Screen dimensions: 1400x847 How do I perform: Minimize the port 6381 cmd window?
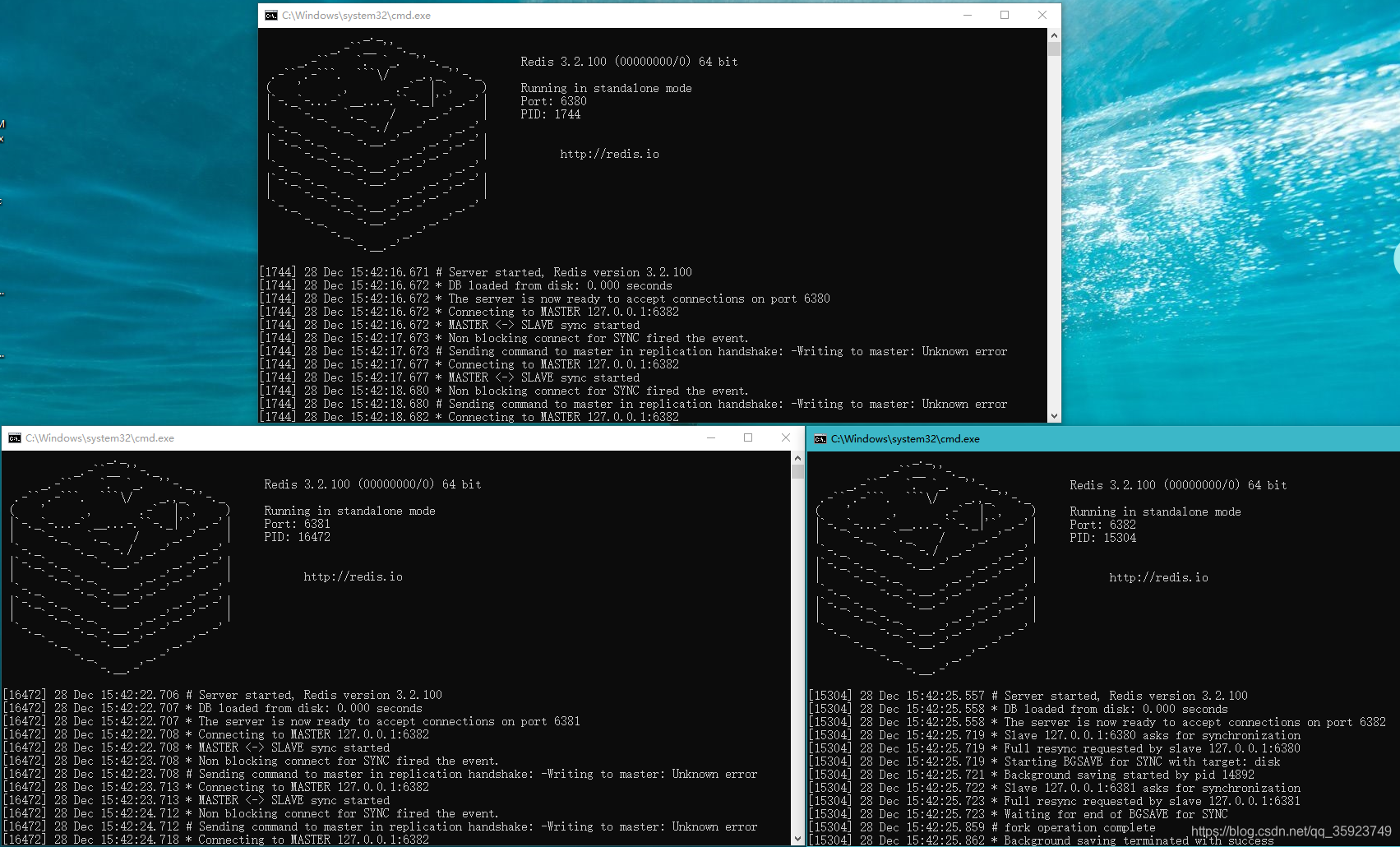(711, 437)
